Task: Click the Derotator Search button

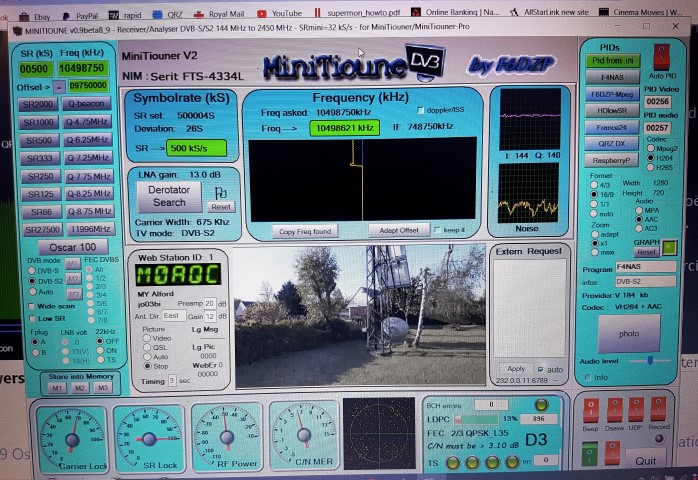Action: [x=169, y=196]
